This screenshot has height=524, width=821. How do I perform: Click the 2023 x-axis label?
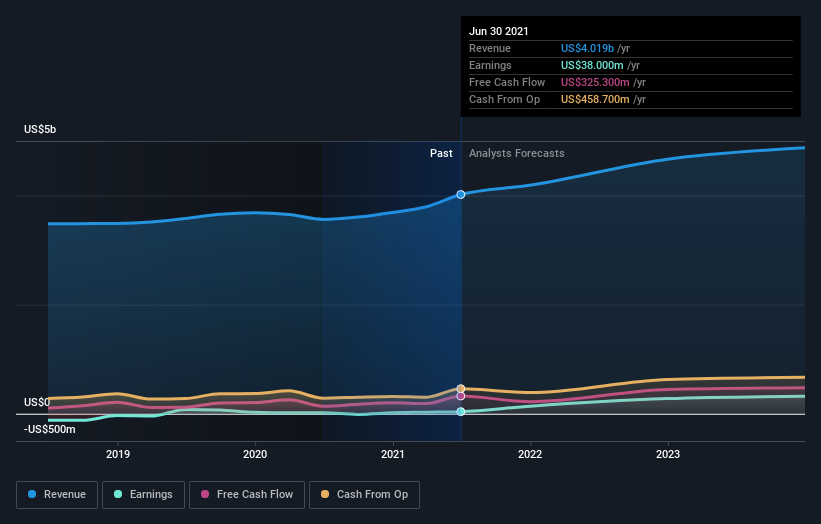668,454
